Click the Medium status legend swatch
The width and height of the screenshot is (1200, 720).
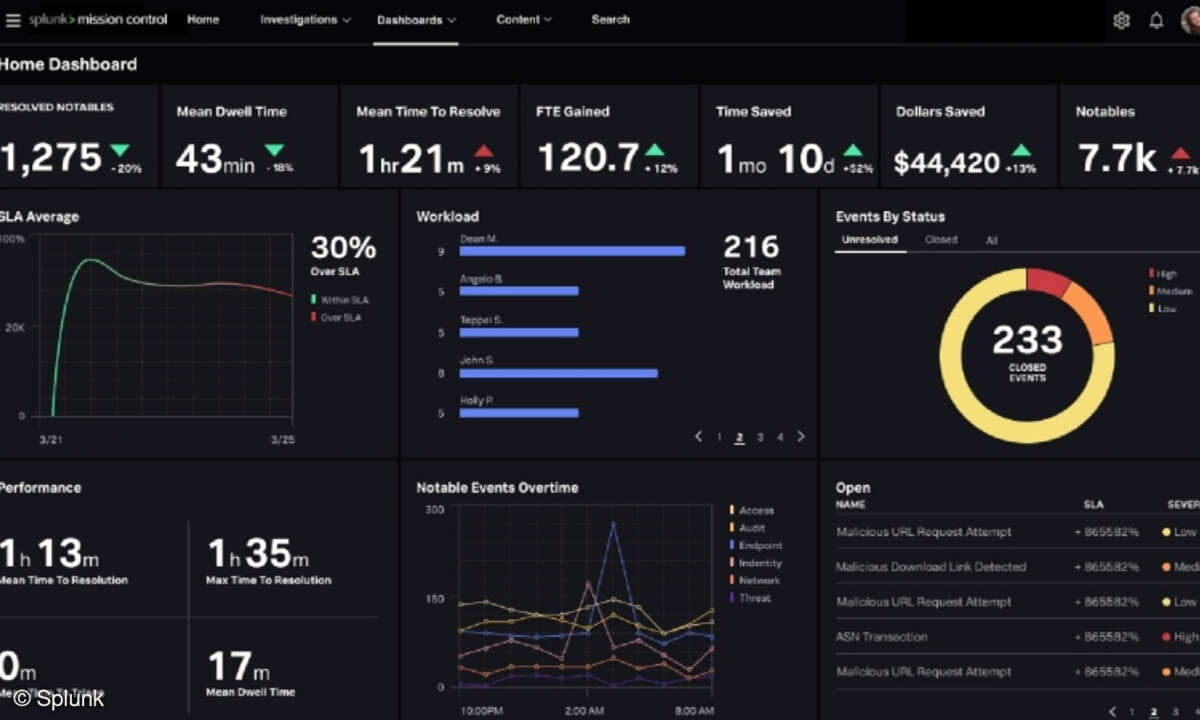1152,291
